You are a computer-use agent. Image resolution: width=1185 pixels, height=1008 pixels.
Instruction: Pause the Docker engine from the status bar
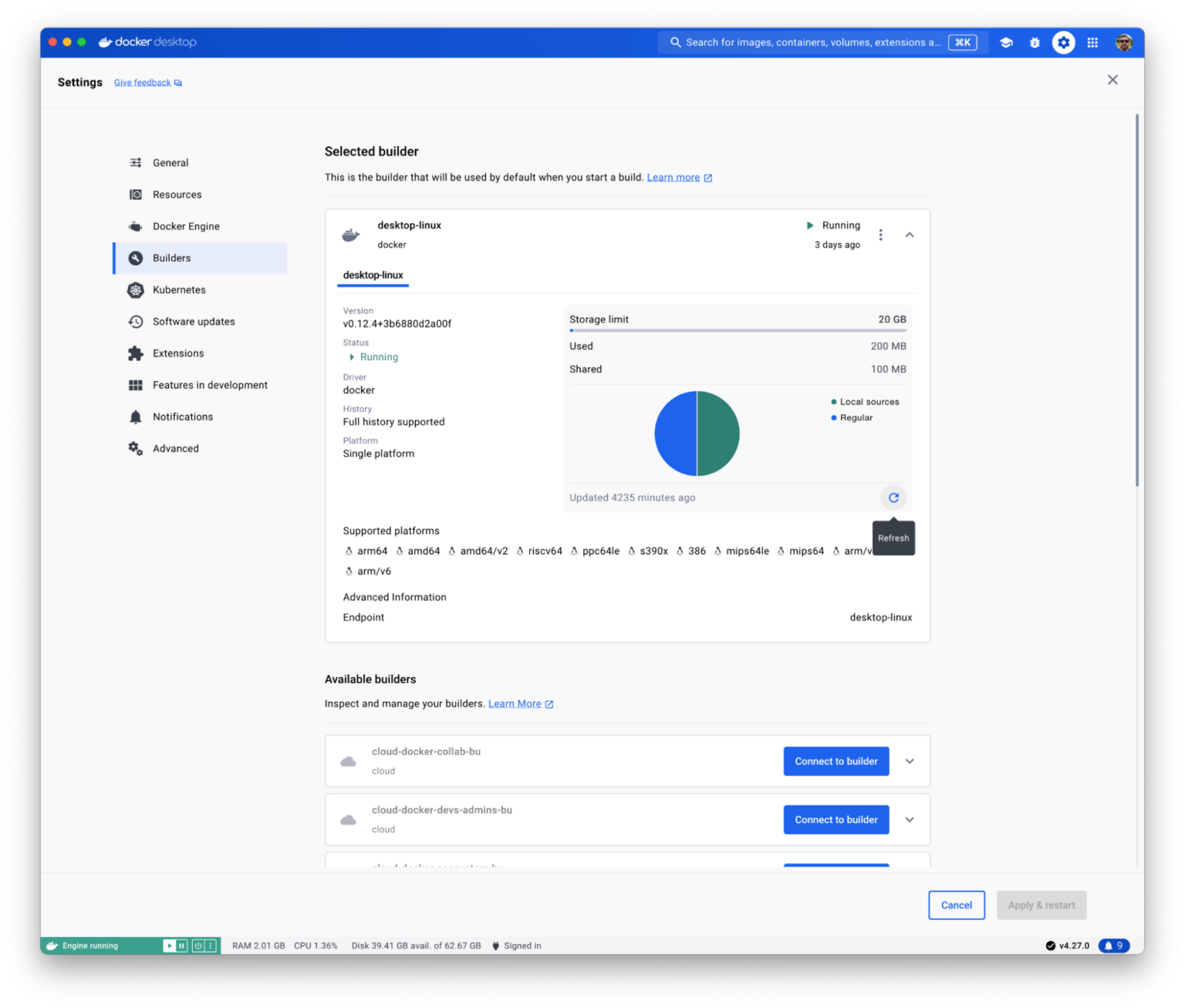click(x=181, y=945)
